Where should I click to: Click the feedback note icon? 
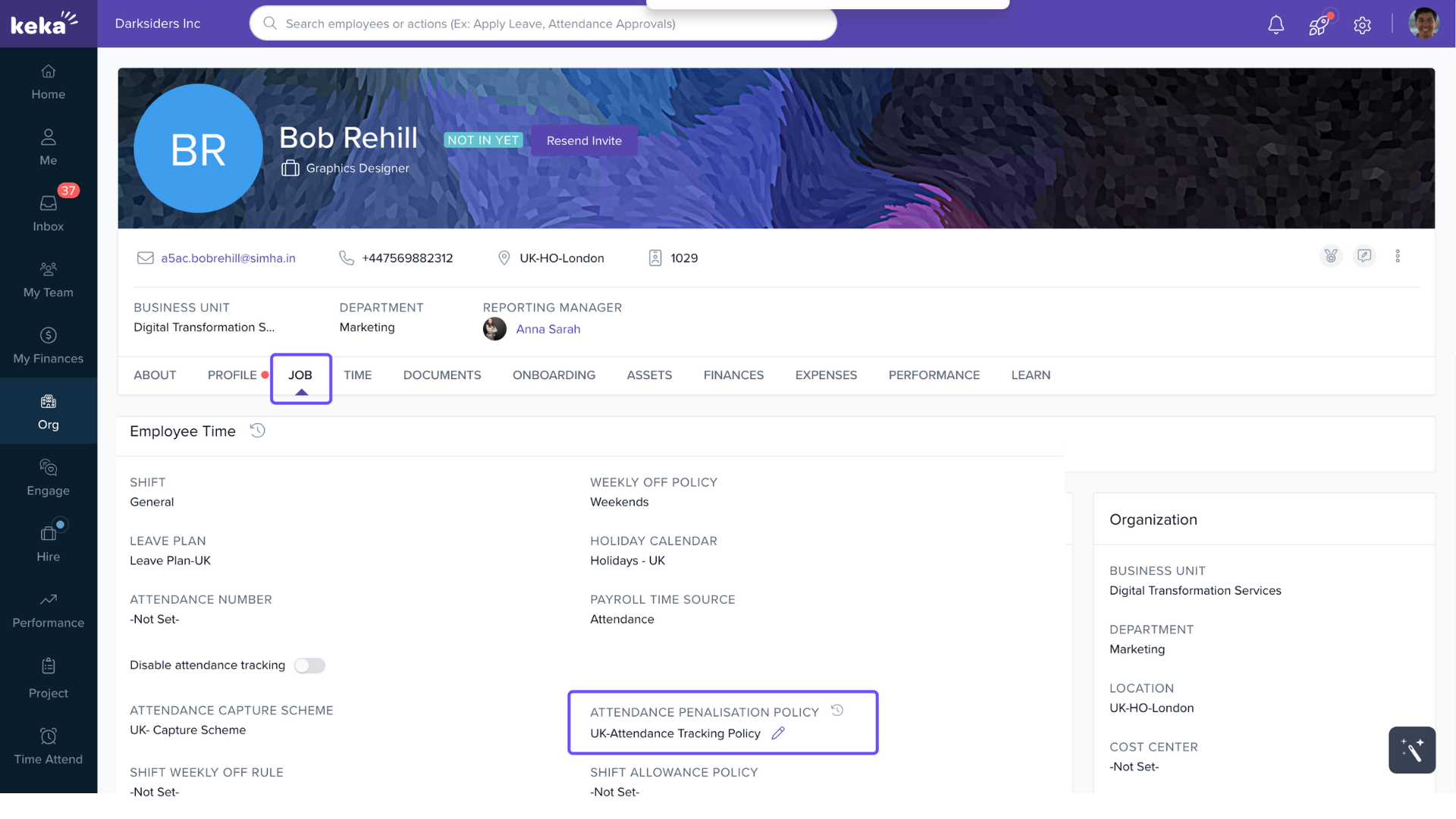[x=1364, y=256]
